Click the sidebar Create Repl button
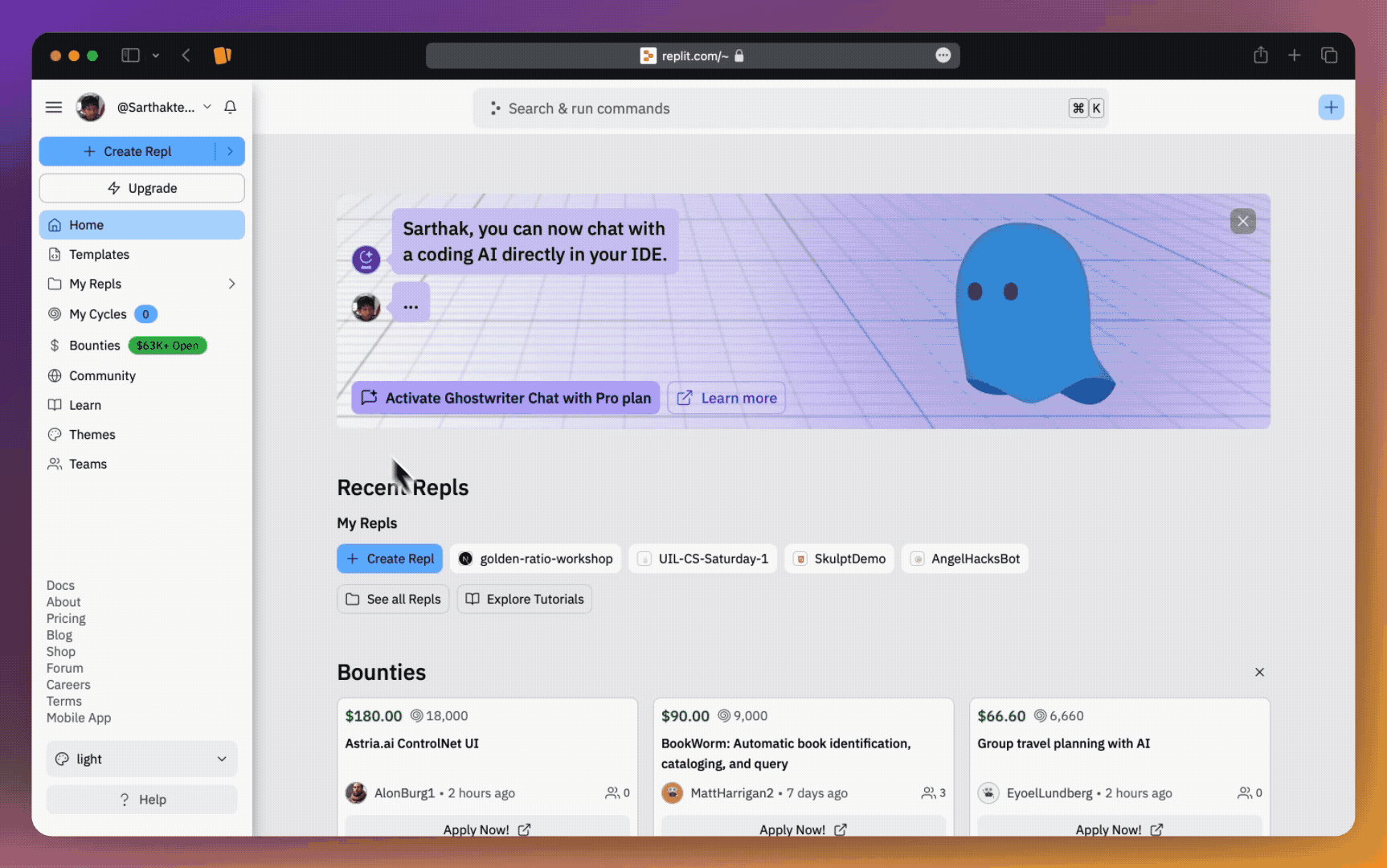Screen dimensions: 1387x868 coord(129,151)
